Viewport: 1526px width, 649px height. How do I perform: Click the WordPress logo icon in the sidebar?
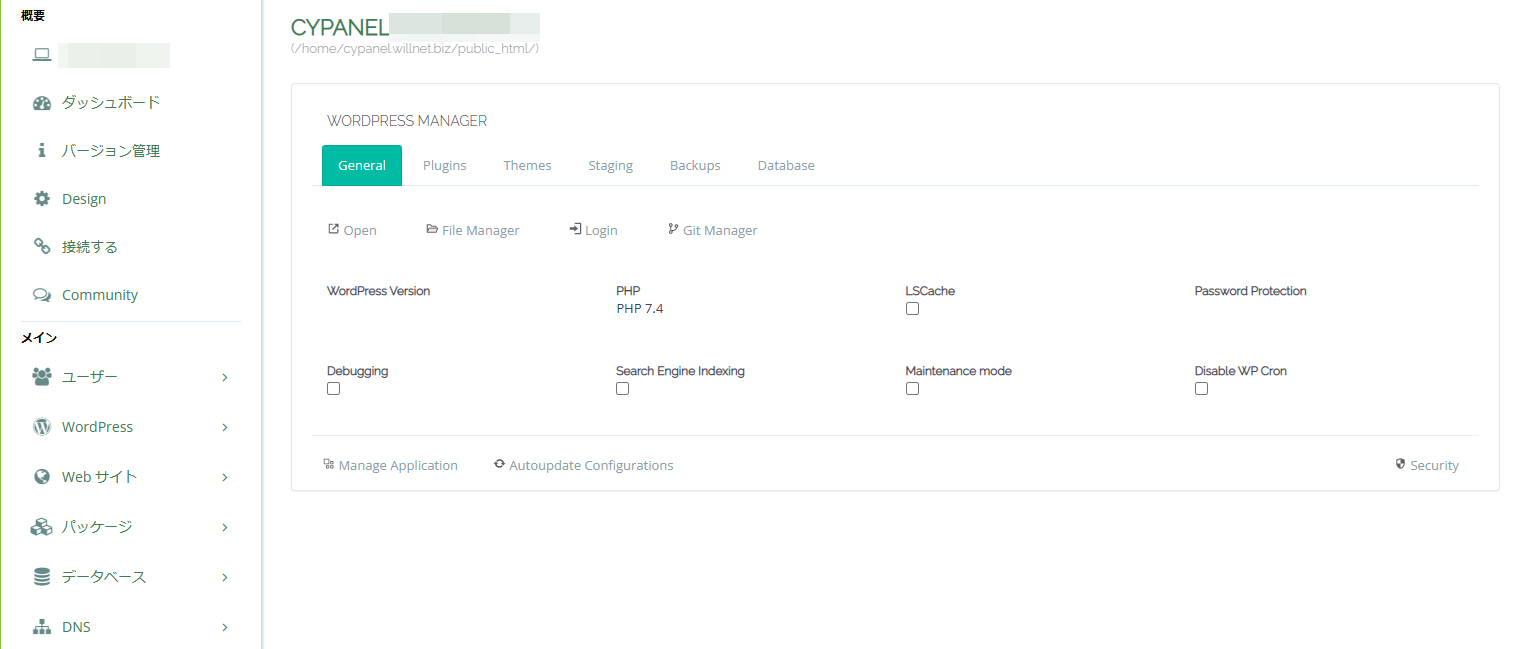[x=41, y=427]
